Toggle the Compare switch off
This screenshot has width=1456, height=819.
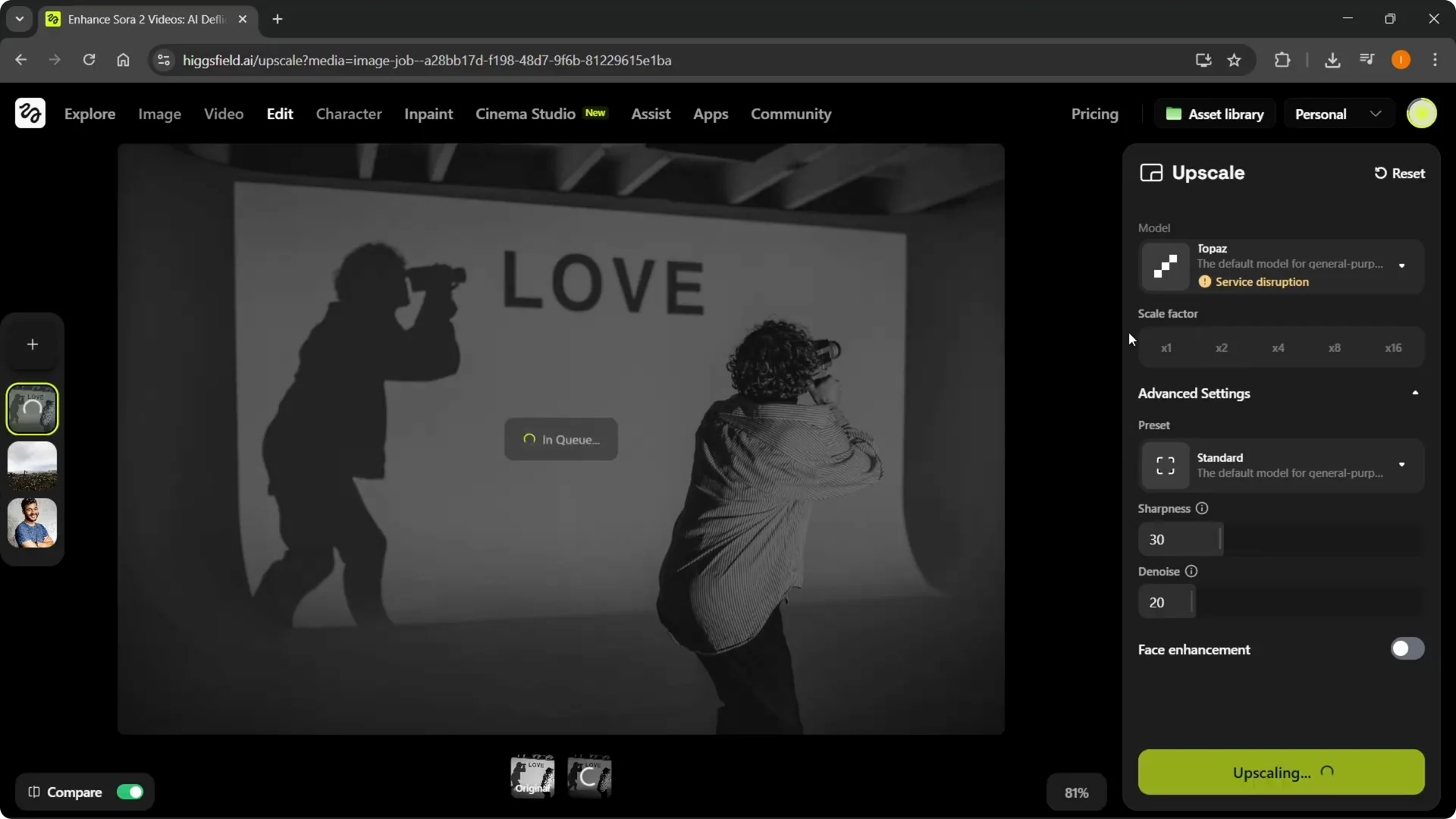pos(130,792)
